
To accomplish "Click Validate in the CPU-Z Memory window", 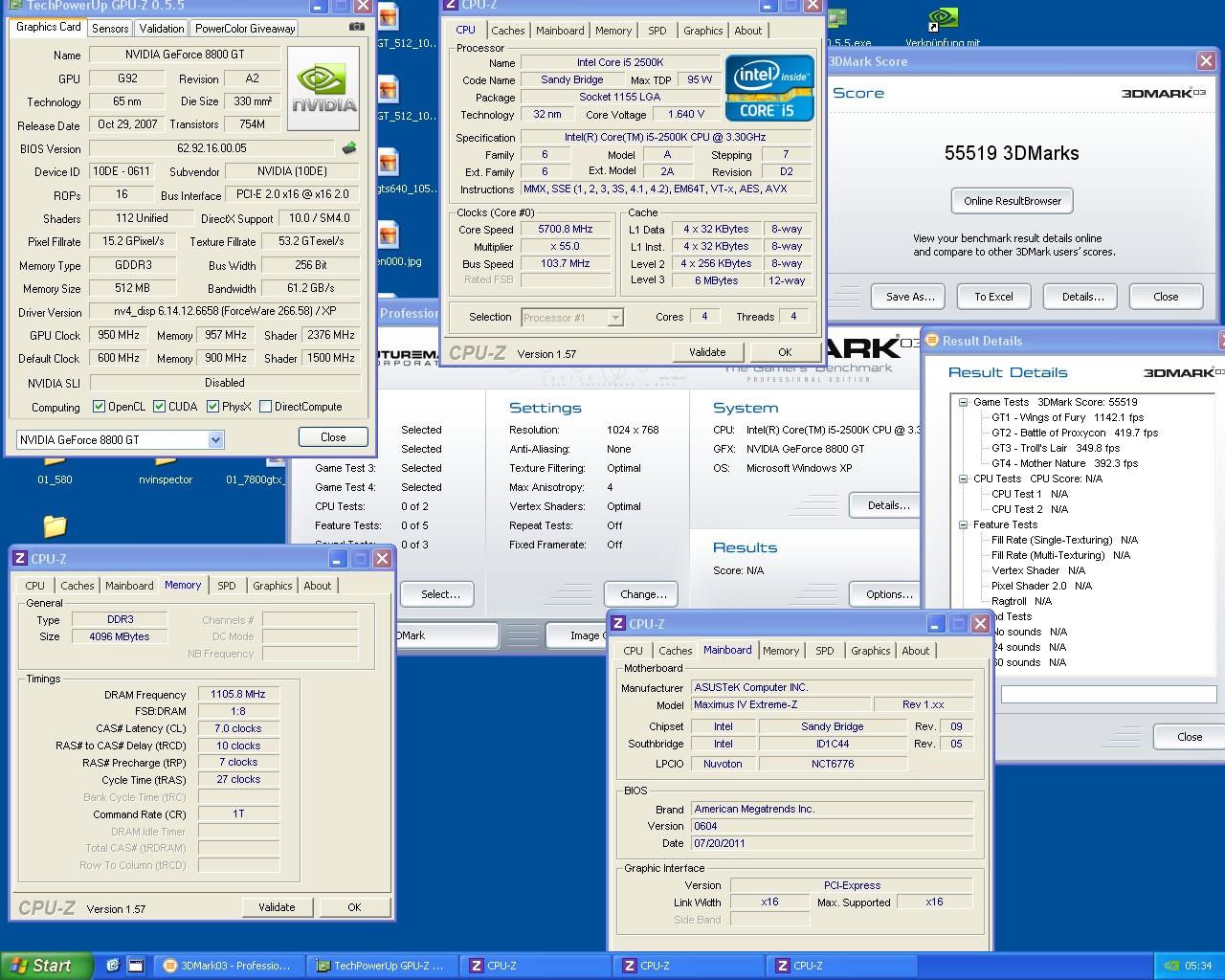I will point(277,907).
